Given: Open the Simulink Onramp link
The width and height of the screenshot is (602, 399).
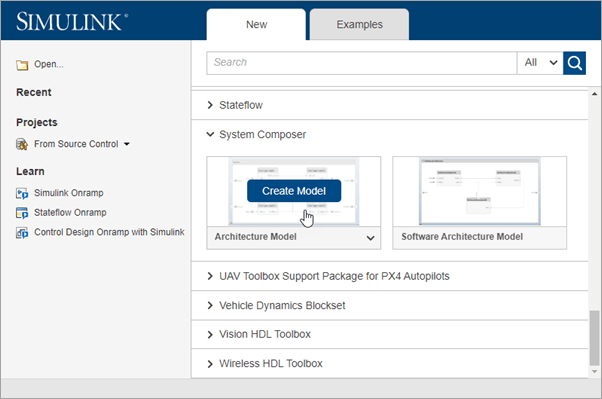Looking at the screenshot, I should pos(69,193).
